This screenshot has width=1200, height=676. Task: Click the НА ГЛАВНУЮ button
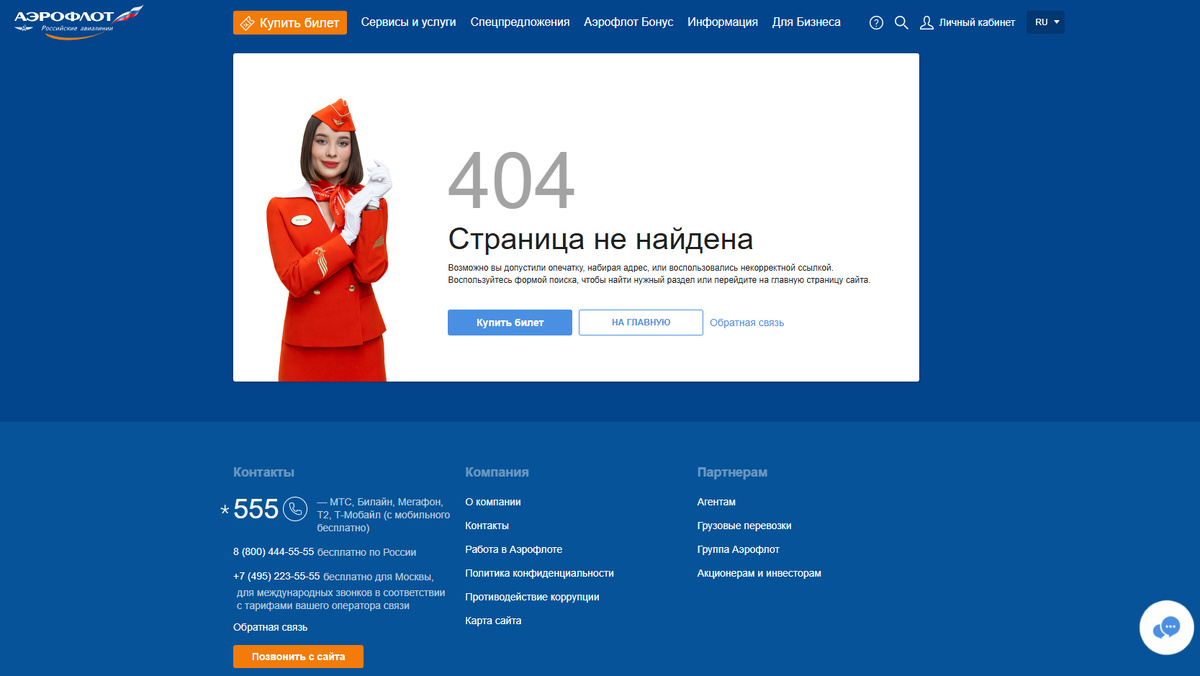tap(641, 322)
